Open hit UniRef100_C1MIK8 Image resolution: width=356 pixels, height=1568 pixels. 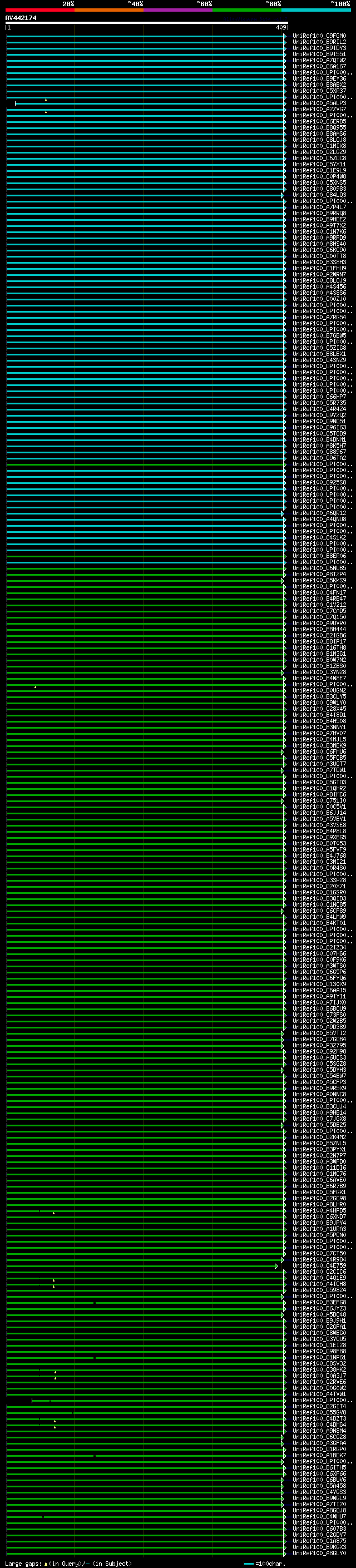[319, 146]
